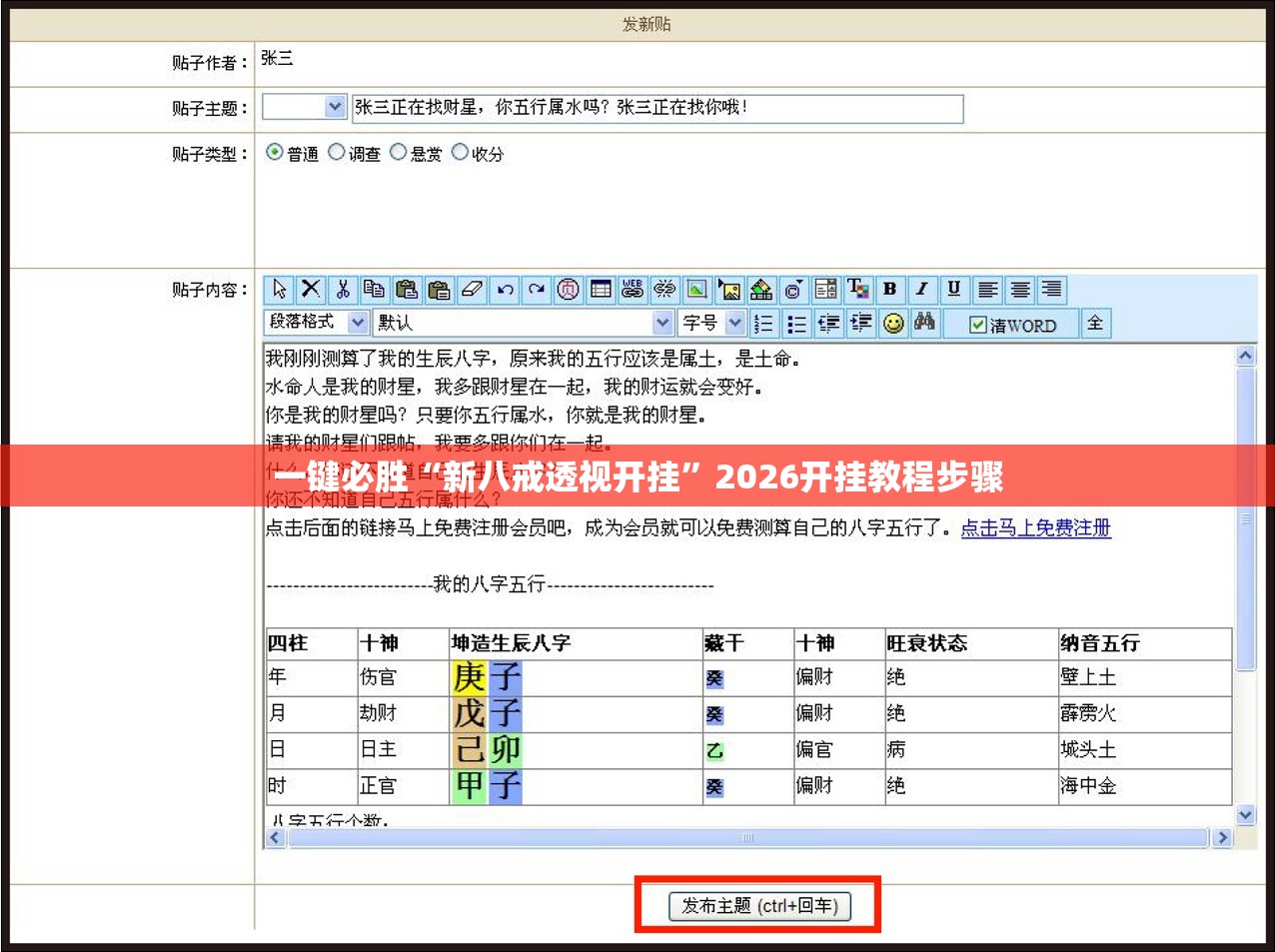Click the red circular page icon
The image size is (1275, 952).
tap(569, 290)
